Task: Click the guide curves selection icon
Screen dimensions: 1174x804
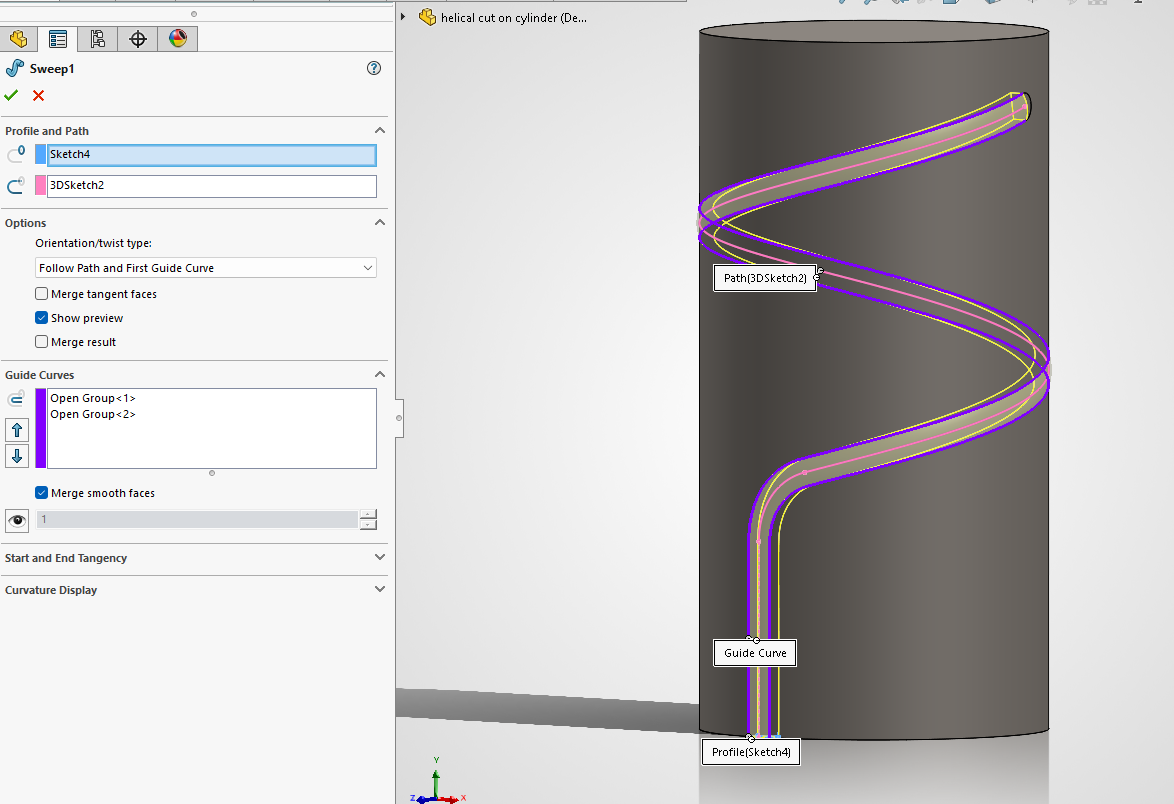Action: coord(16,399)
